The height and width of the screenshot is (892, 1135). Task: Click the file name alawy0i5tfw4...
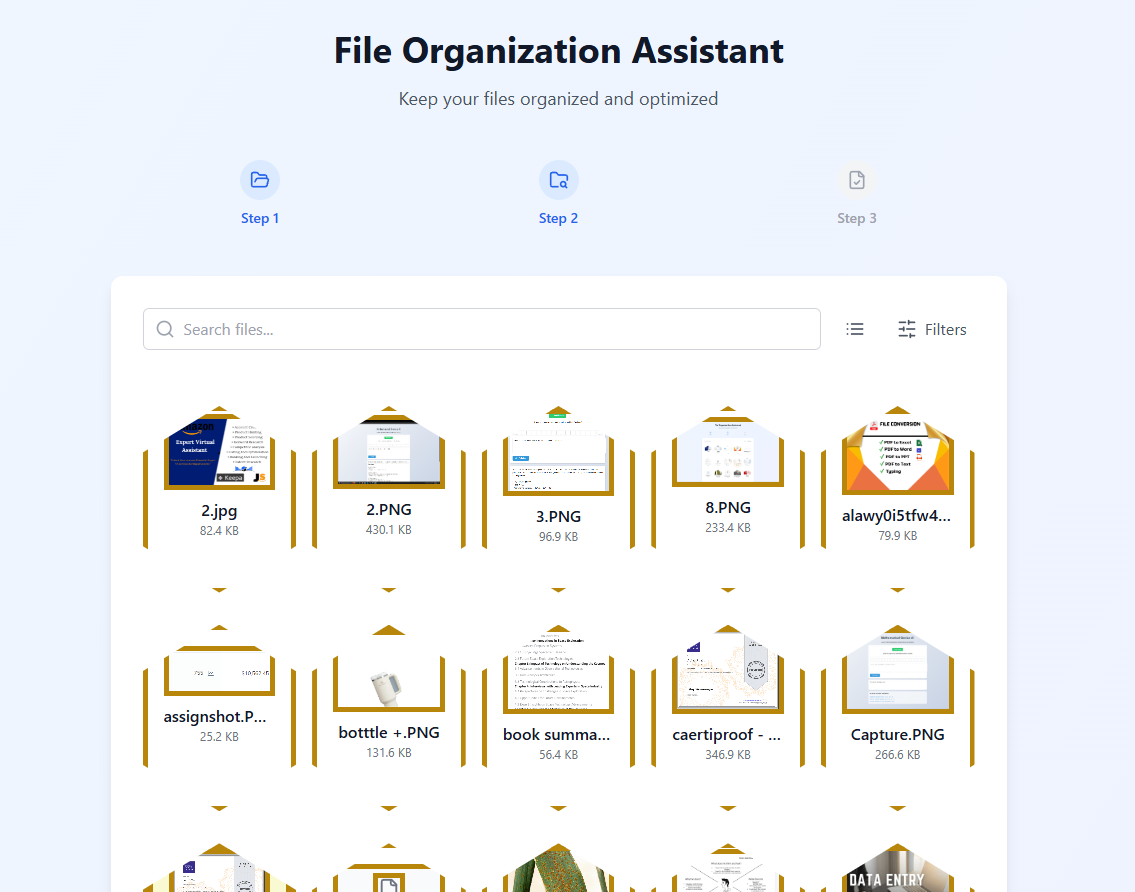(897, 516)
